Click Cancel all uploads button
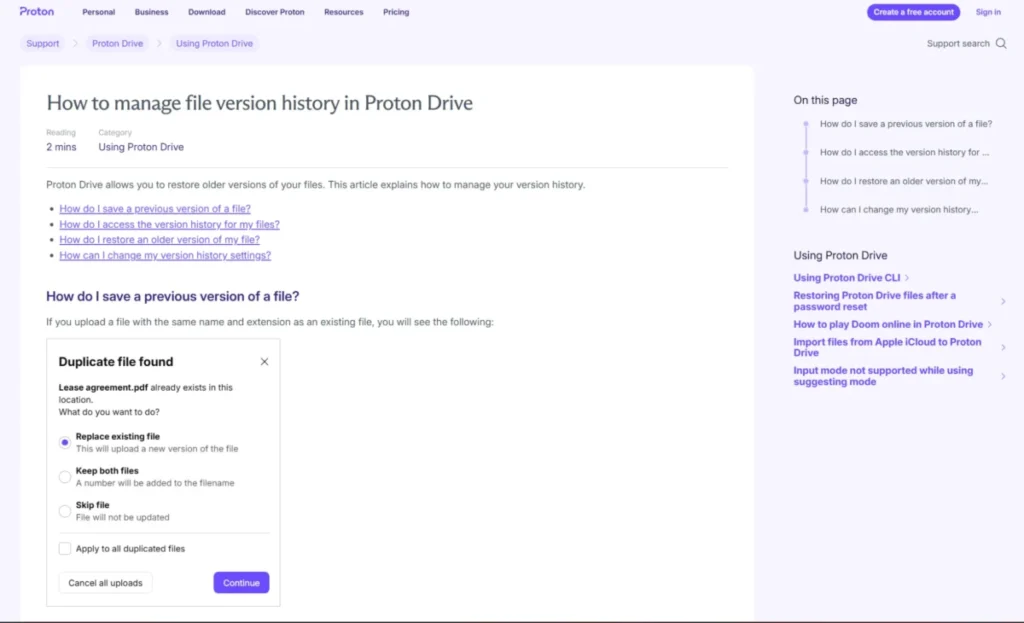 click(105, 583)
